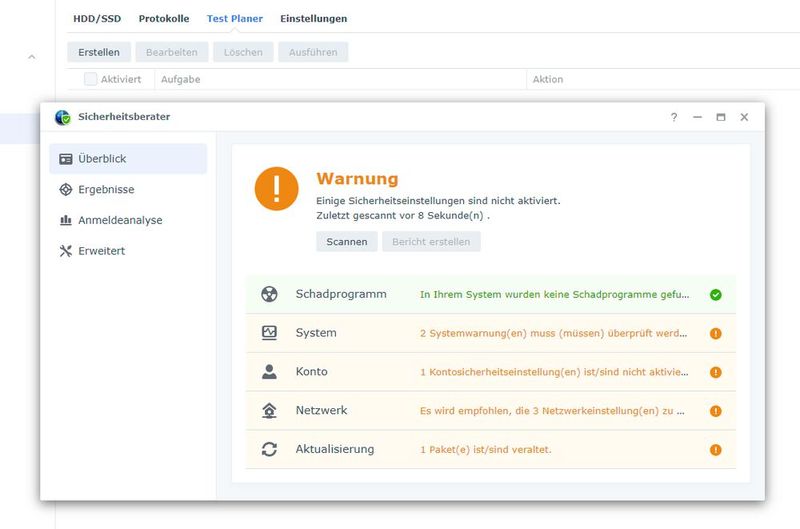800x529 pixels.
Task: Select the Test Planer tab
Action: (x=235, y=19)
